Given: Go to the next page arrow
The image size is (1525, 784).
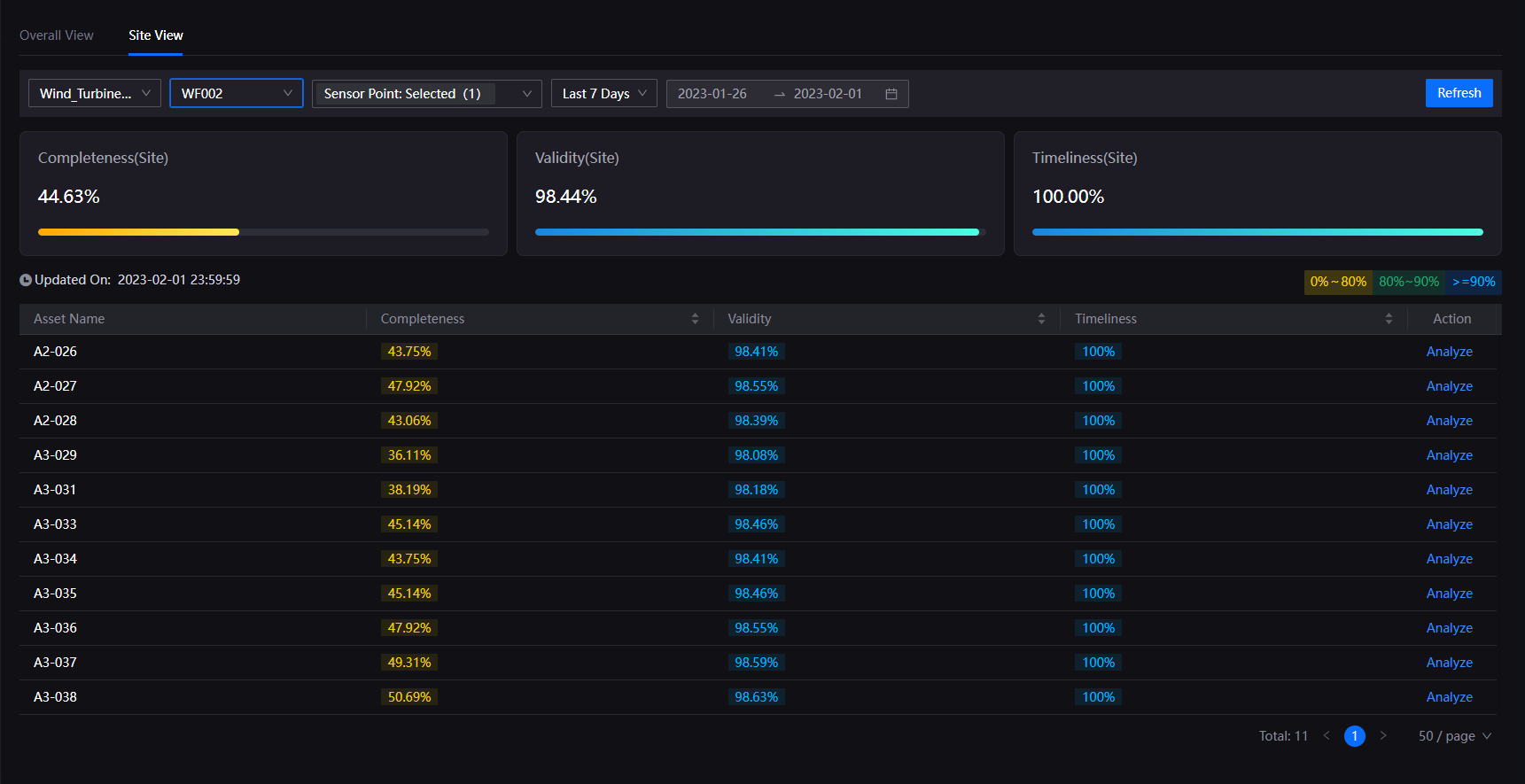Looking at the screenshot, I should pos(1383,736).
